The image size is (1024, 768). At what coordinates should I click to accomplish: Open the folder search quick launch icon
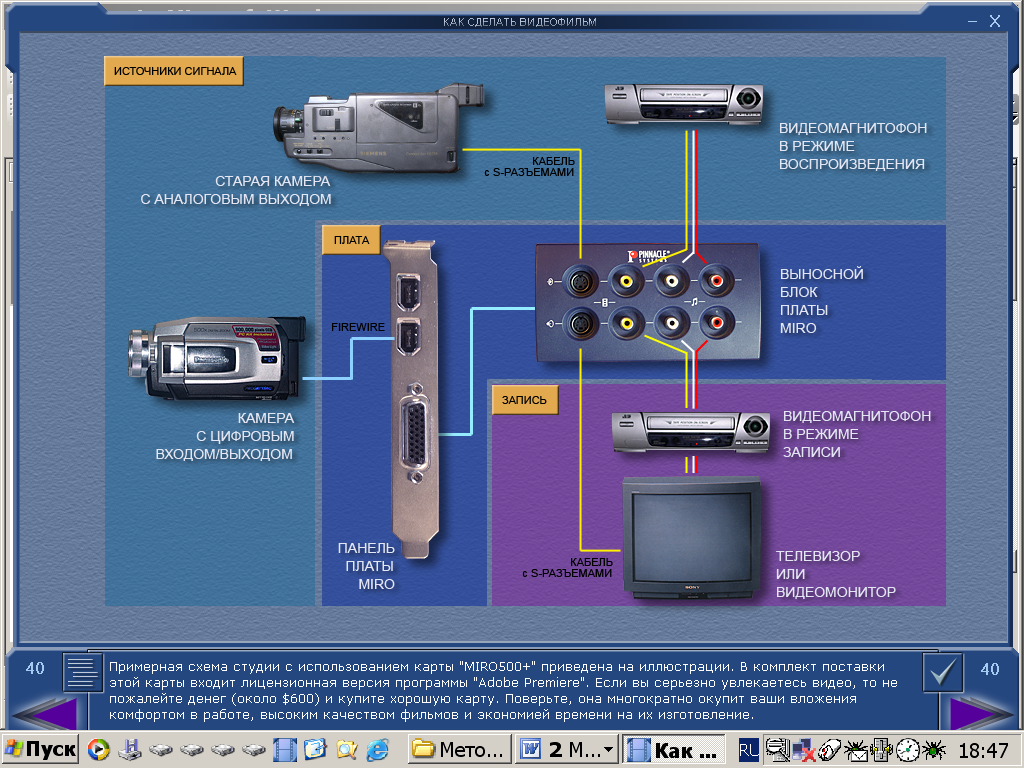346,750
